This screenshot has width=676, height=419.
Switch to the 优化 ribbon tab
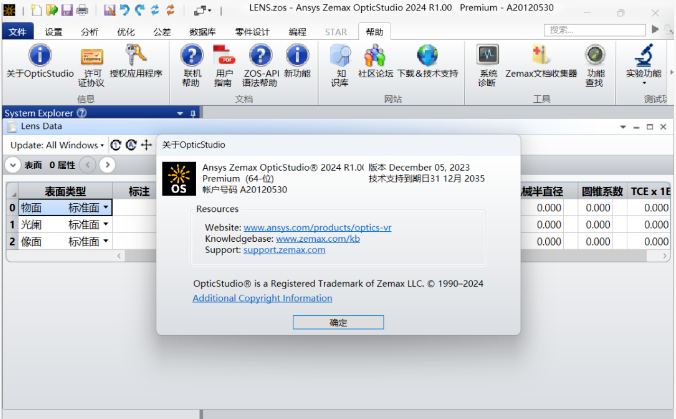point(126,32)
